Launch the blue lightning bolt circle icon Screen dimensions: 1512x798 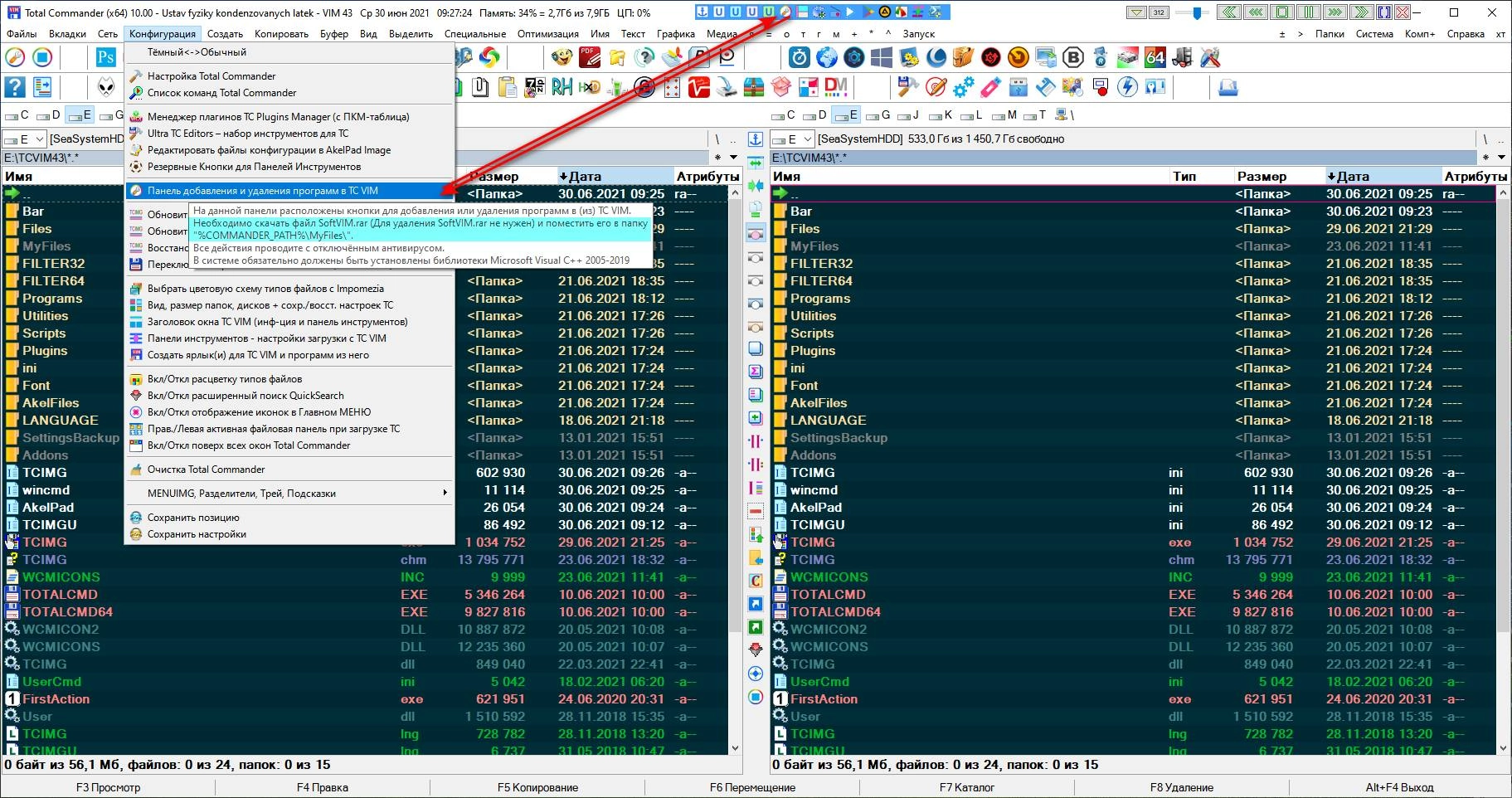[1127, 87]
